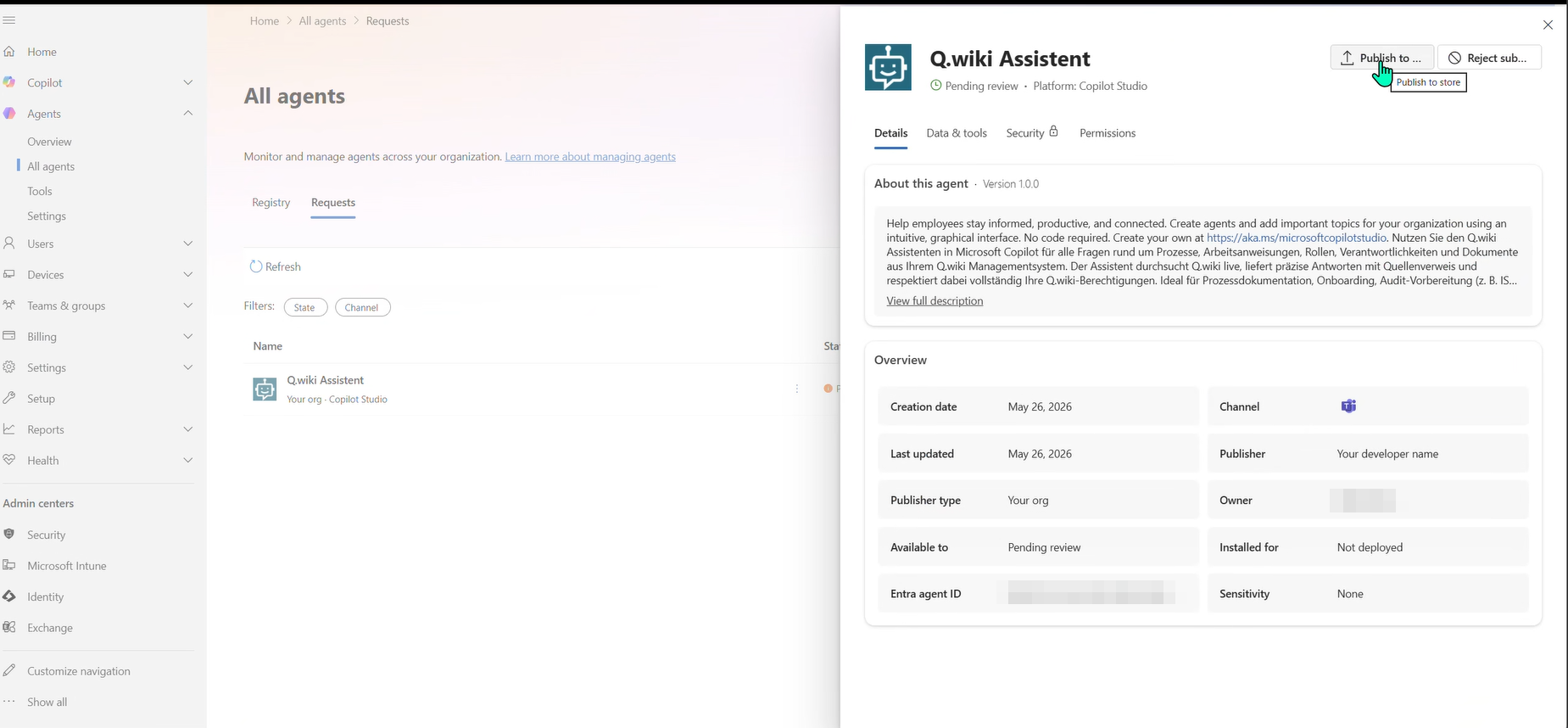This screenshot has width=1568, height=728.
Task: Click the Refresh circular arrow icon
Action: pos(256,266)
